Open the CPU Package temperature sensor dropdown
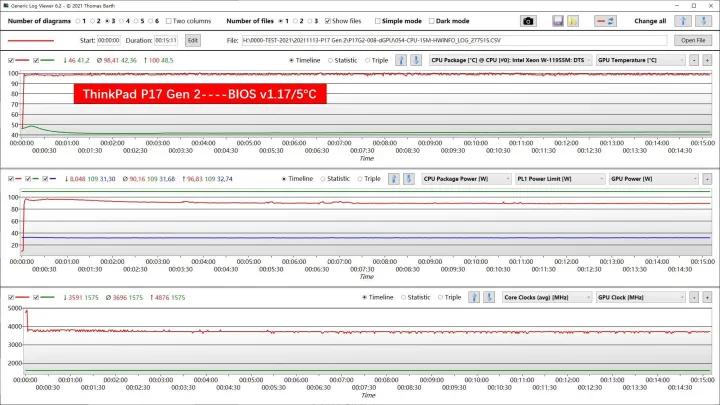The height and width of the screenshot is (405, 720). (x=509, y=60)
